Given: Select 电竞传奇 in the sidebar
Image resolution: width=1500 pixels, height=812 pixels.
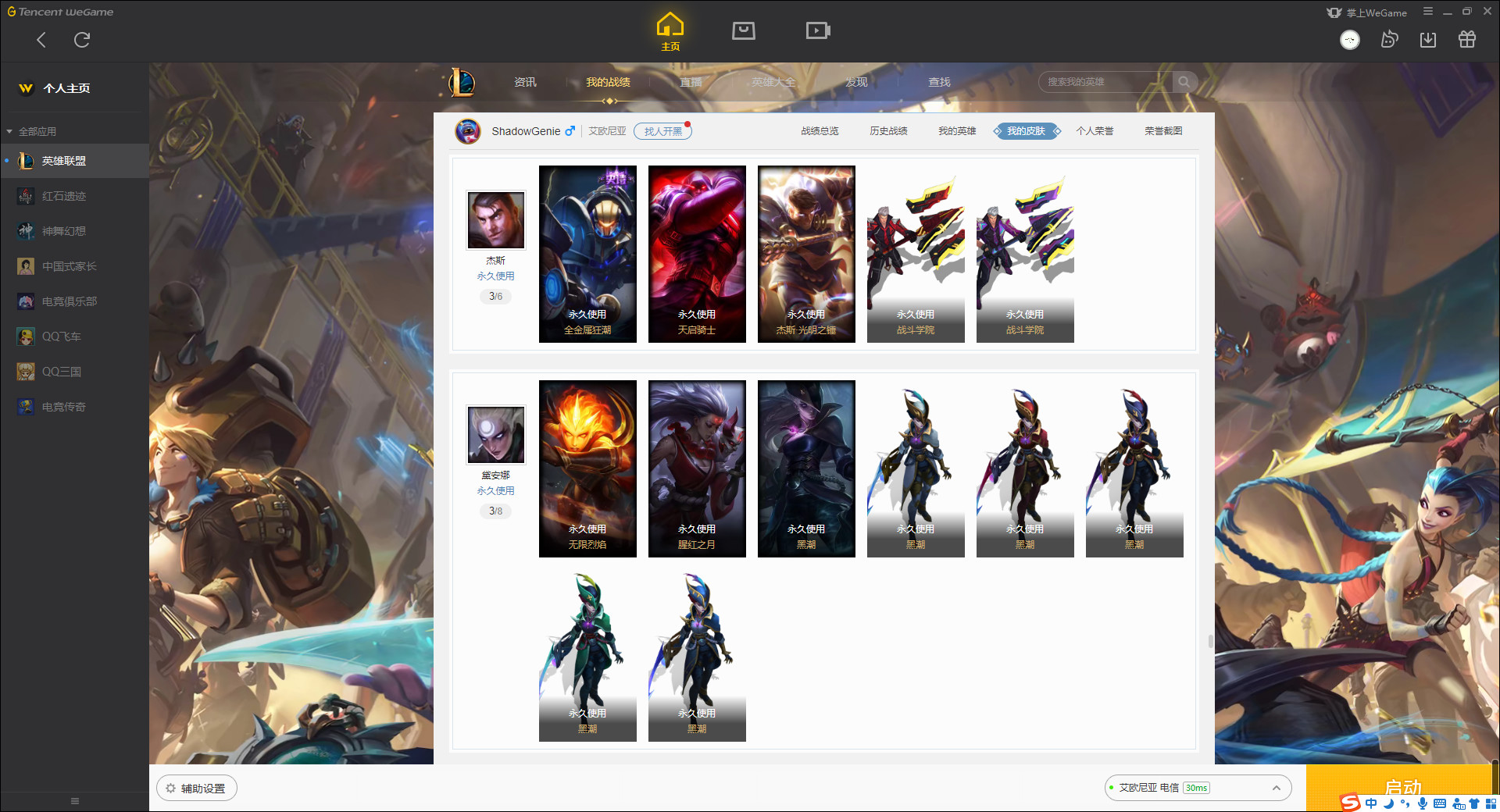Looking at the screenshot, I should [x=74, y=407].
